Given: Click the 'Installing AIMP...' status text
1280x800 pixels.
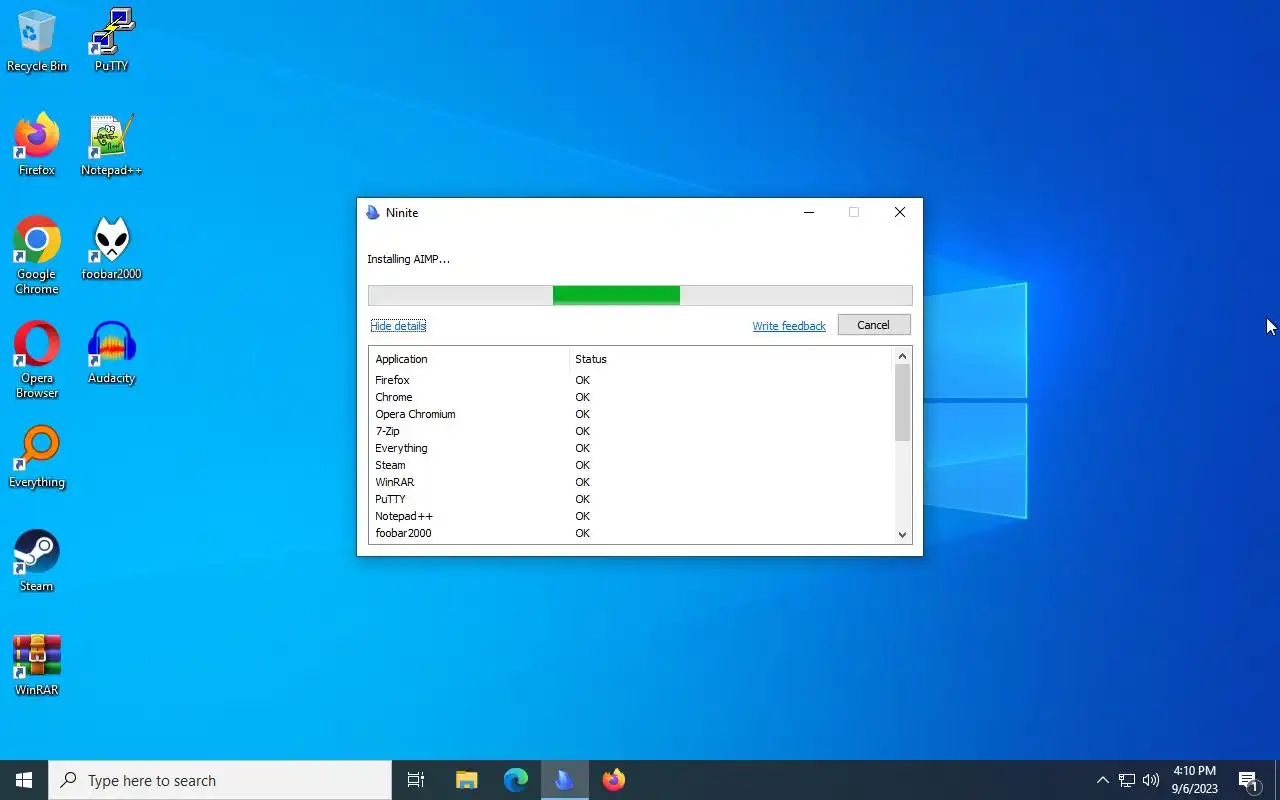Looking at the screenshot, I should pyautogui.click(x=408, y=259).
